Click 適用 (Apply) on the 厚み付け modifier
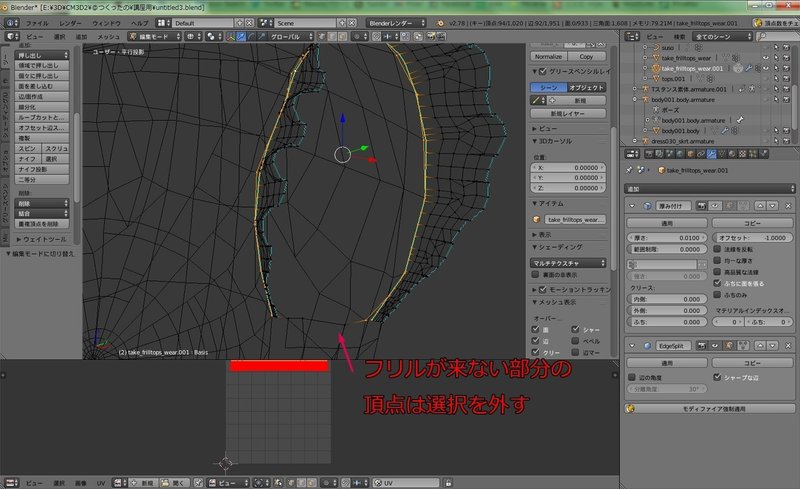Screen dimensions: 800x489 click(x=667, y=223)
